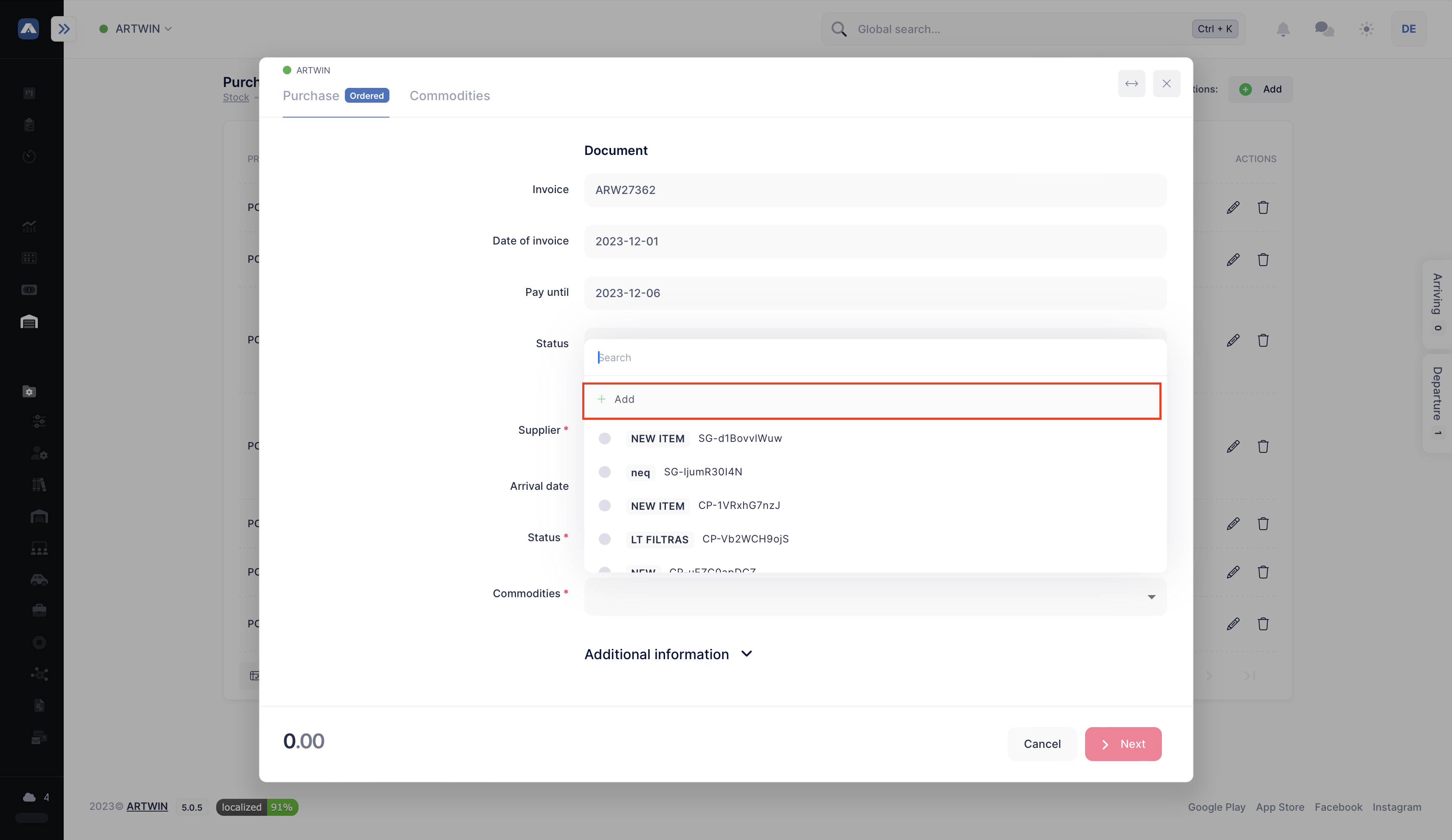The image size is (1452, 840).
Task: Select the NEW ITEM SG-d1BovvlWuw radio option
Action: (x=604, y=438)
